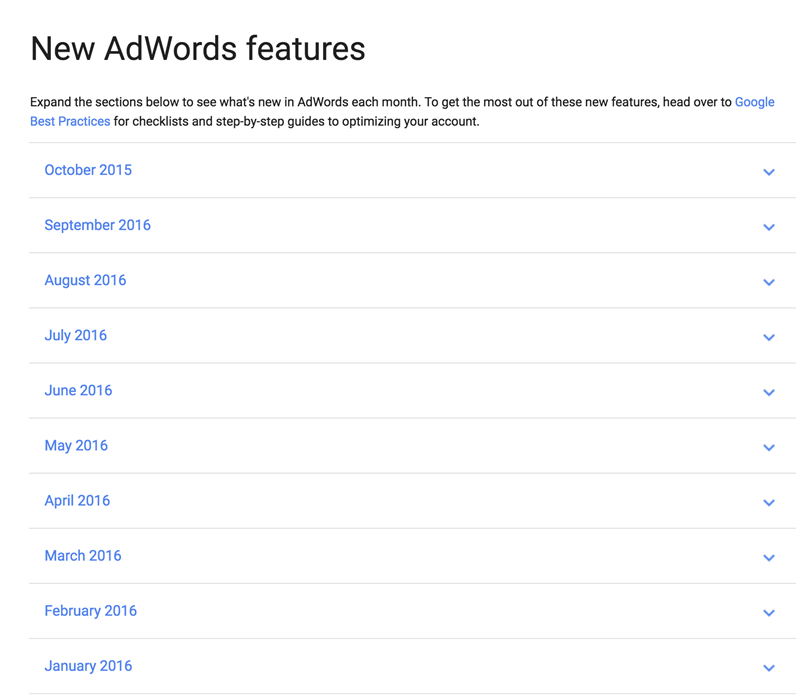
Task: Open the July 2016 section title
Action: point(76,335)
